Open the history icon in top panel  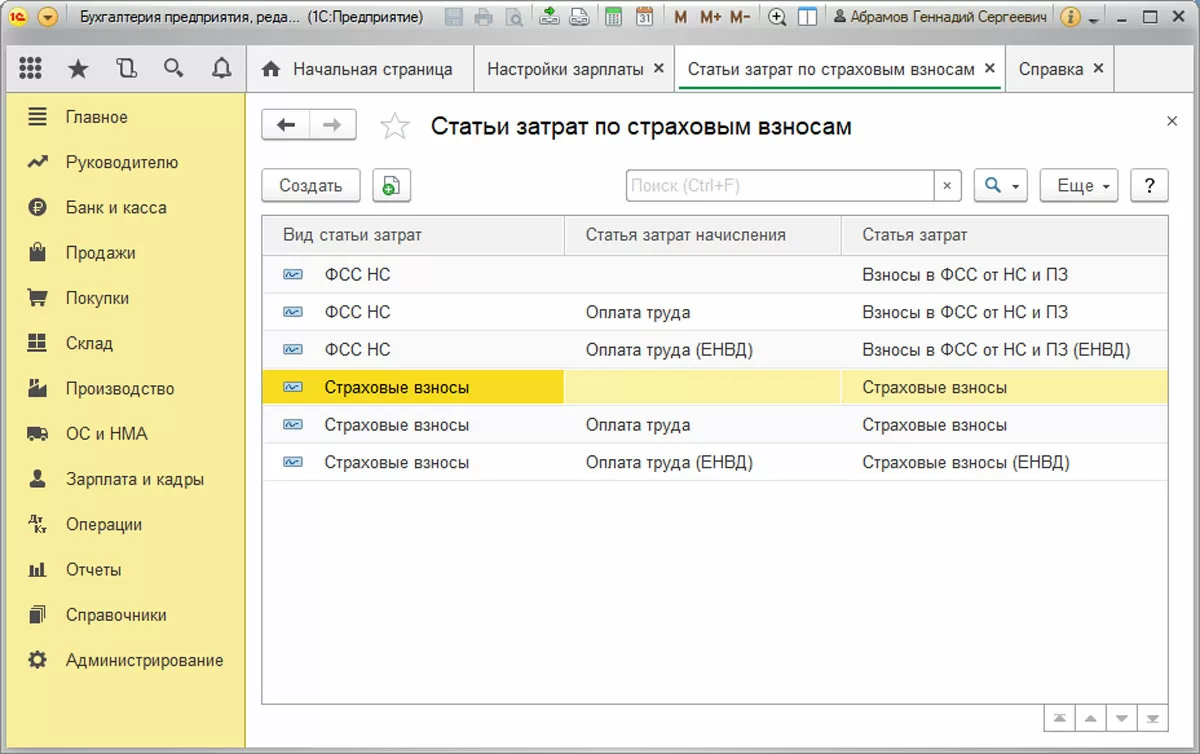(126, 68)
